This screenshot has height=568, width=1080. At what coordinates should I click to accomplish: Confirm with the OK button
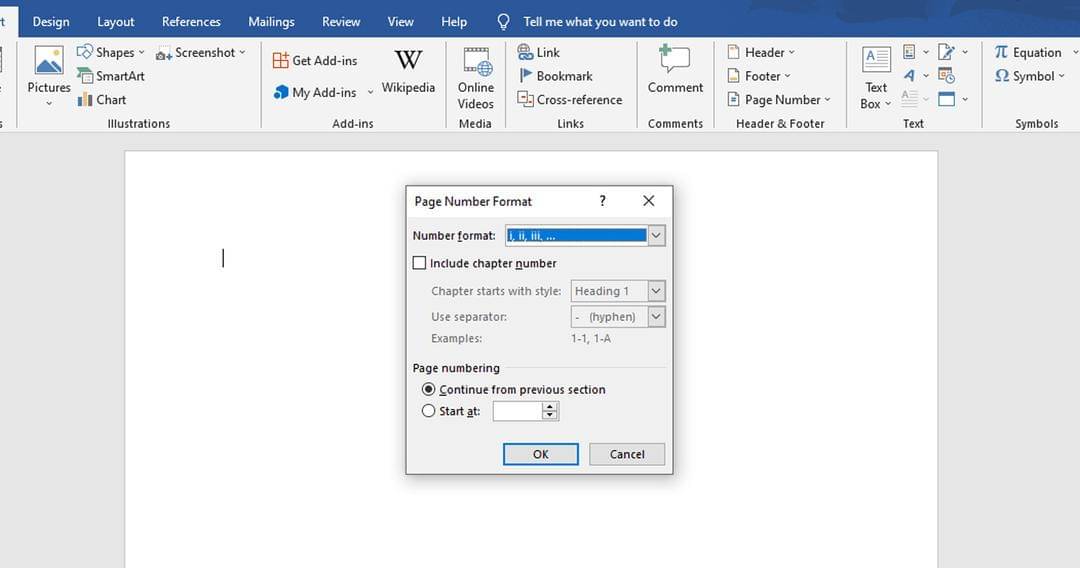click(x=540, y=454)
